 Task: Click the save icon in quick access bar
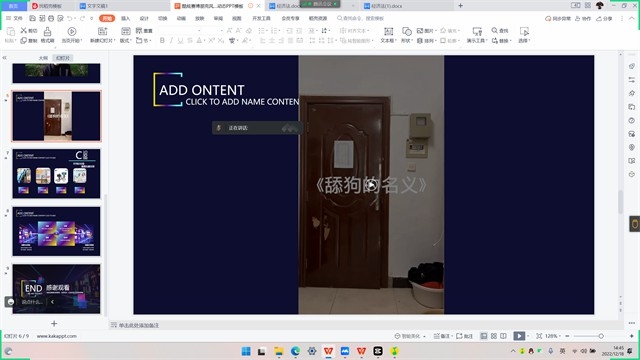(x=32, y=18)
